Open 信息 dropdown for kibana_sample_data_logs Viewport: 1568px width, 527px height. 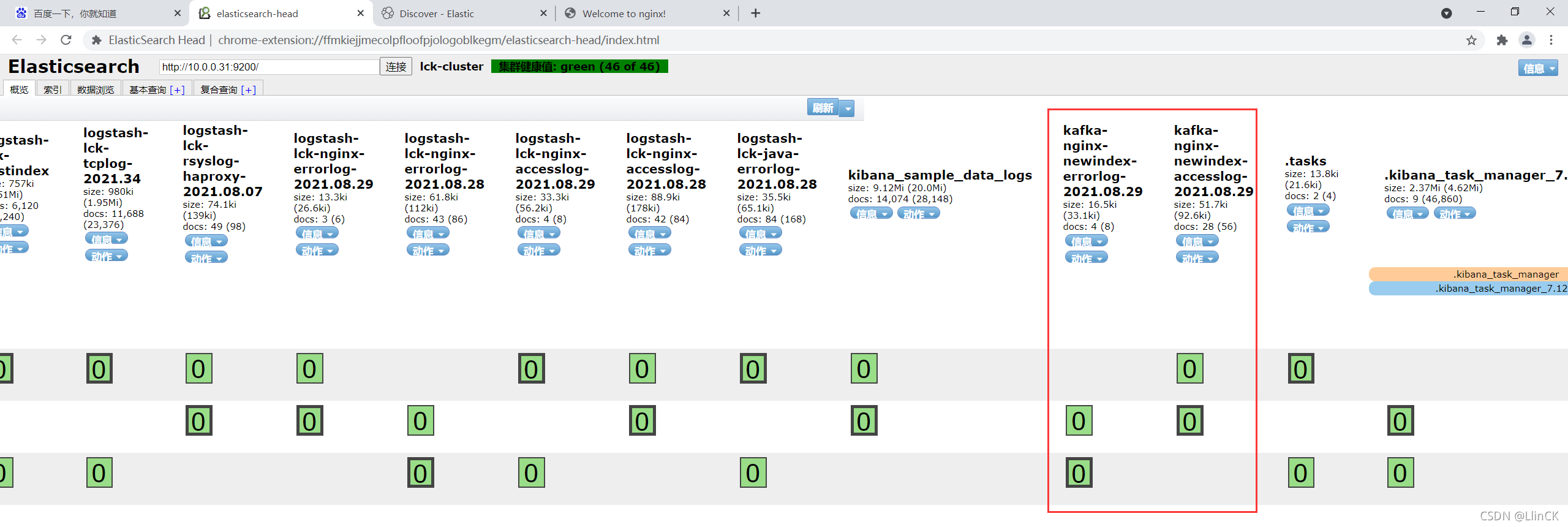(872, 213)
